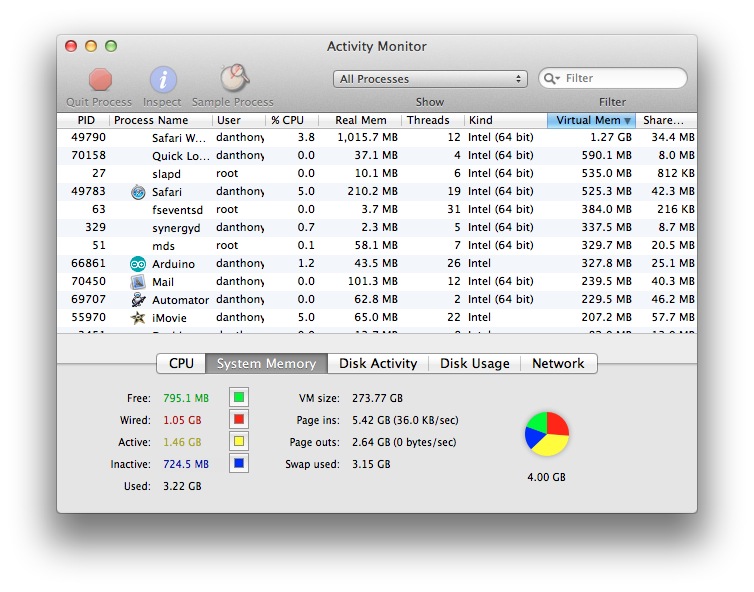
Task: Select the System Memory tab
Action: point(266,364)
